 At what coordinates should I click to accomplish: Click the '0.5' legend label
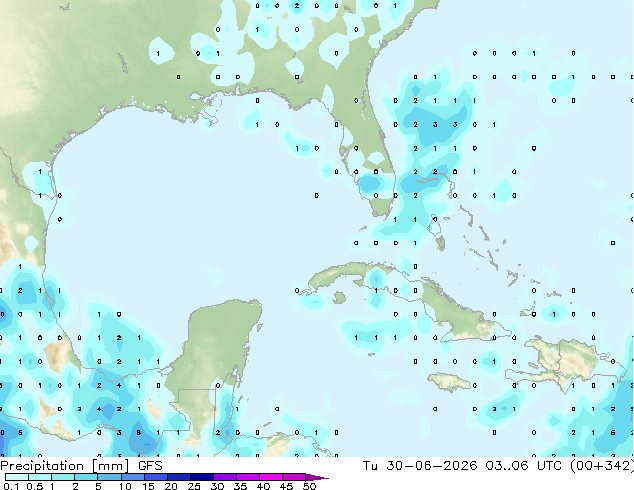(34, 486)
